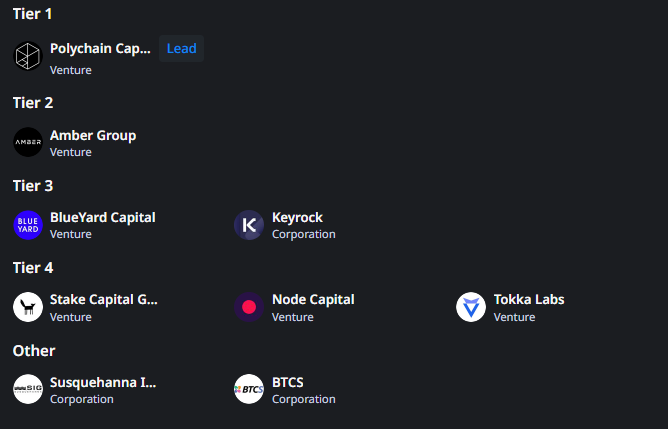The width and height of the screenshot is (668, 429).
Task: Open the Amber Group name link
Action: [x=93, y=135]
